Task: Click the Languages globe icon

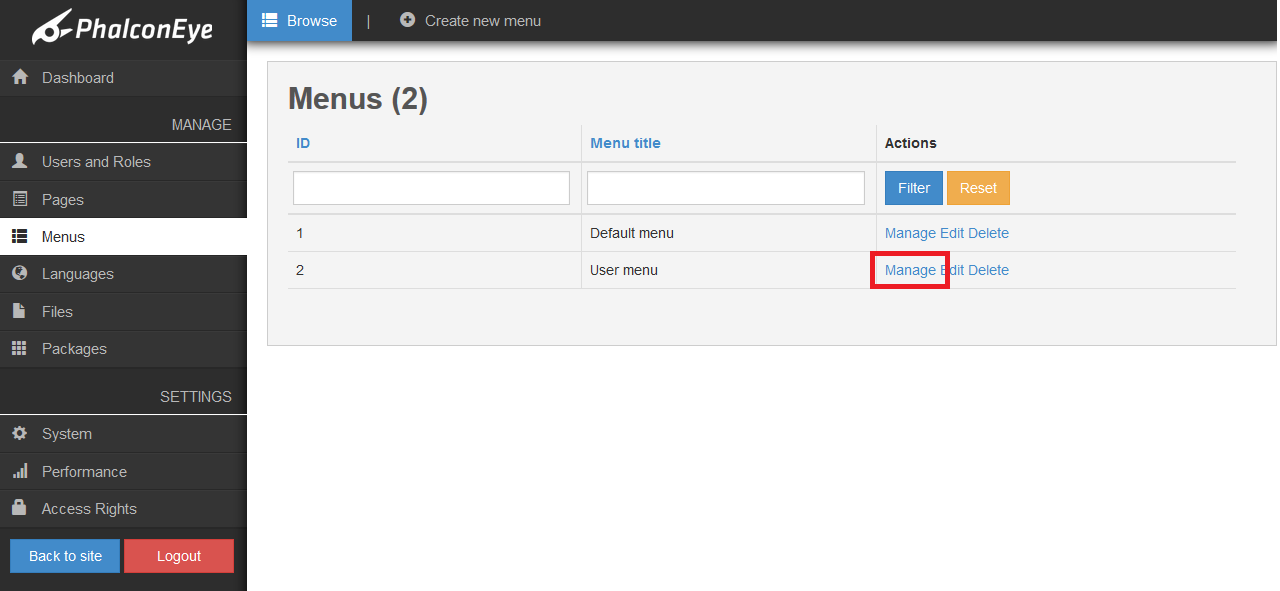Action: click(x=19, y=273)
